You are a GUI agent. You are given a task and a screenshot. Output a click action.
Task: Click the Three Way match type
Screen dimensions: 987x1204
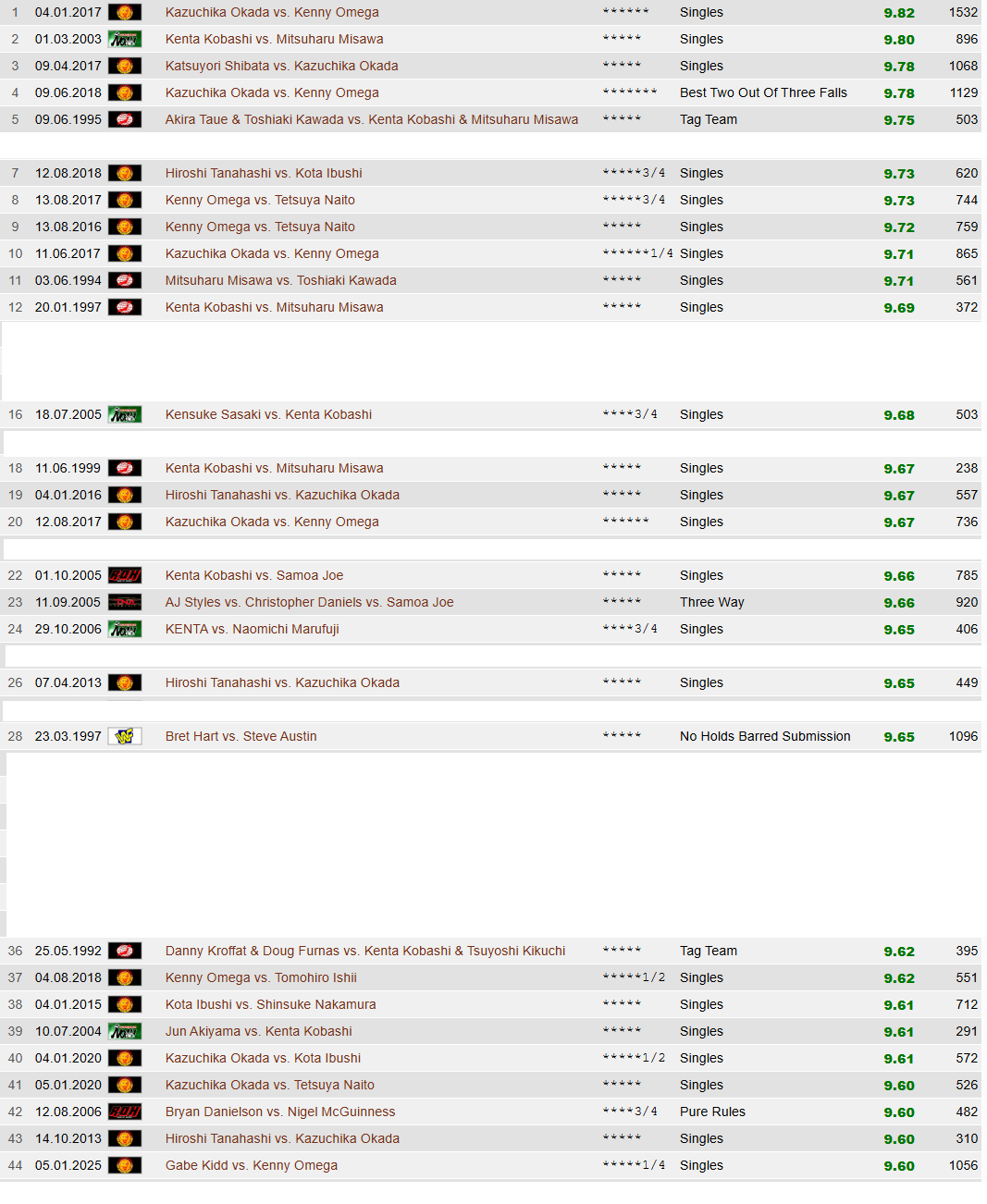click(712, 602)
